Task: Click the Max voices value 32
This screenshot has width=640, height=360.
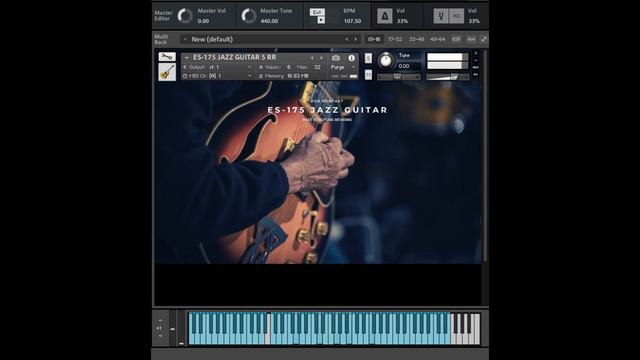Action: coord(317,67)
